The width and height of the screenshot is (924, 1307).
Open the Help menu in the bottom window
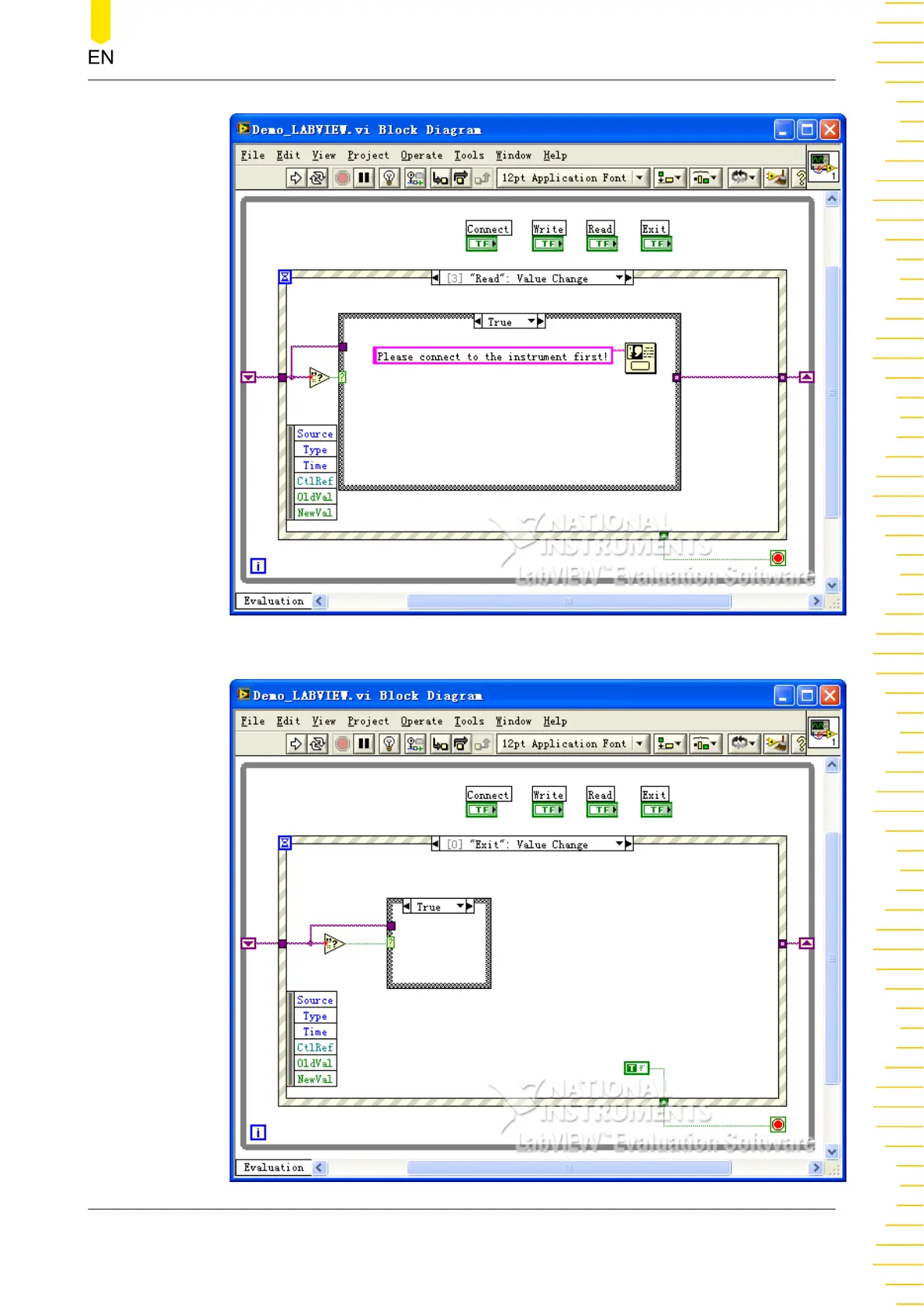(x=555, y=721)
